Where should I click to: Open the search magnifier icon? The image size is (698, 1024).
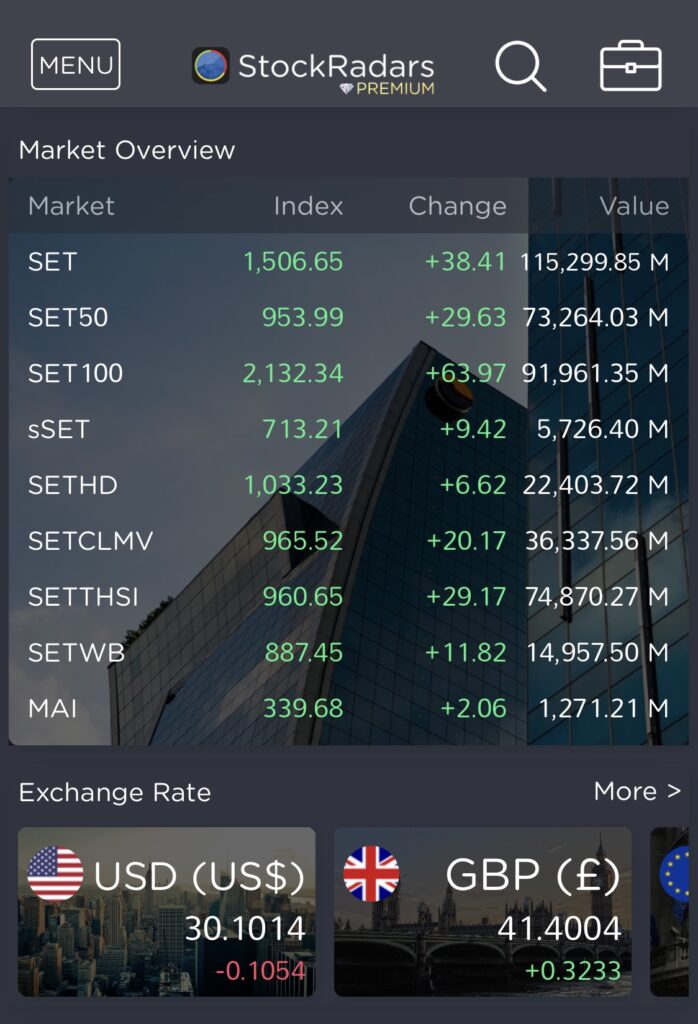(x=520, y=66)
